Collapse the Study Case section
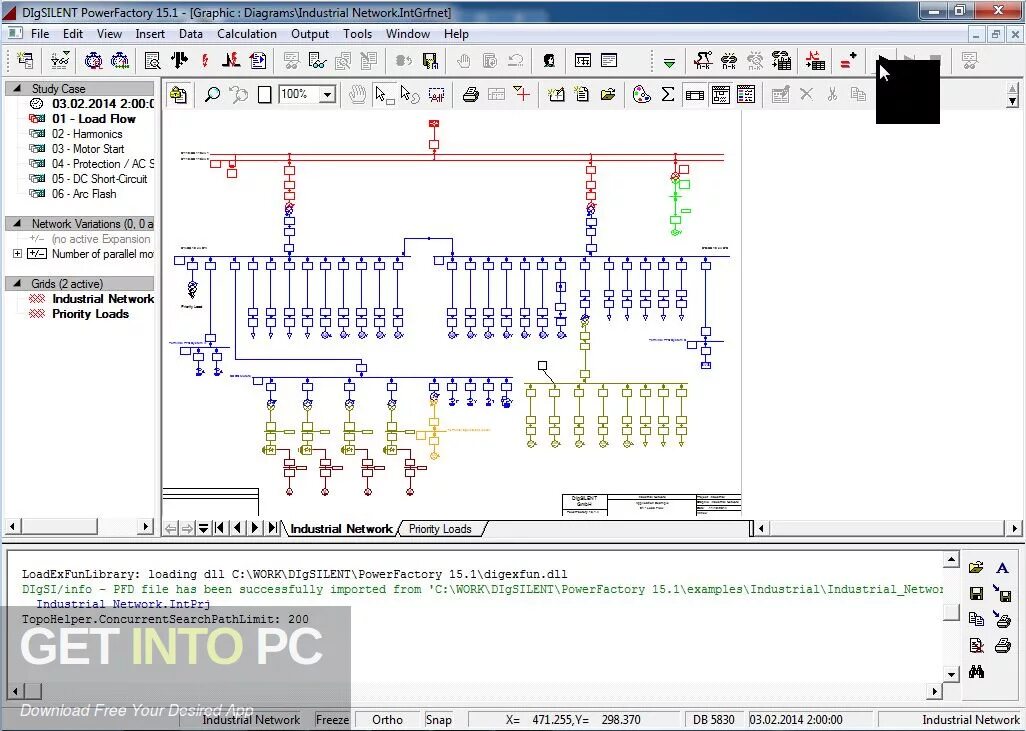 click(17, 88)
